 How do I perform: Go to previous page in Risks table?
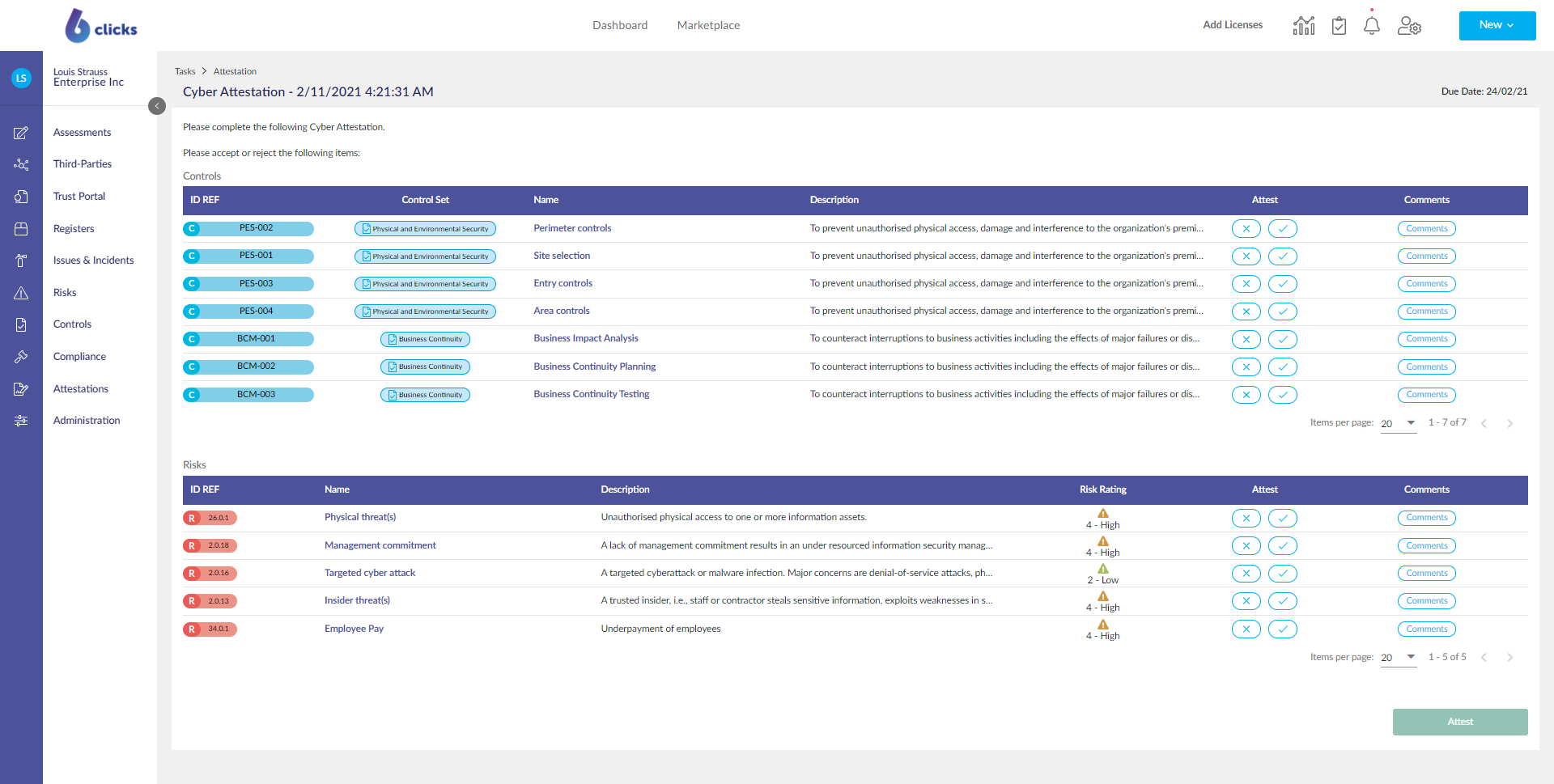1484,657
